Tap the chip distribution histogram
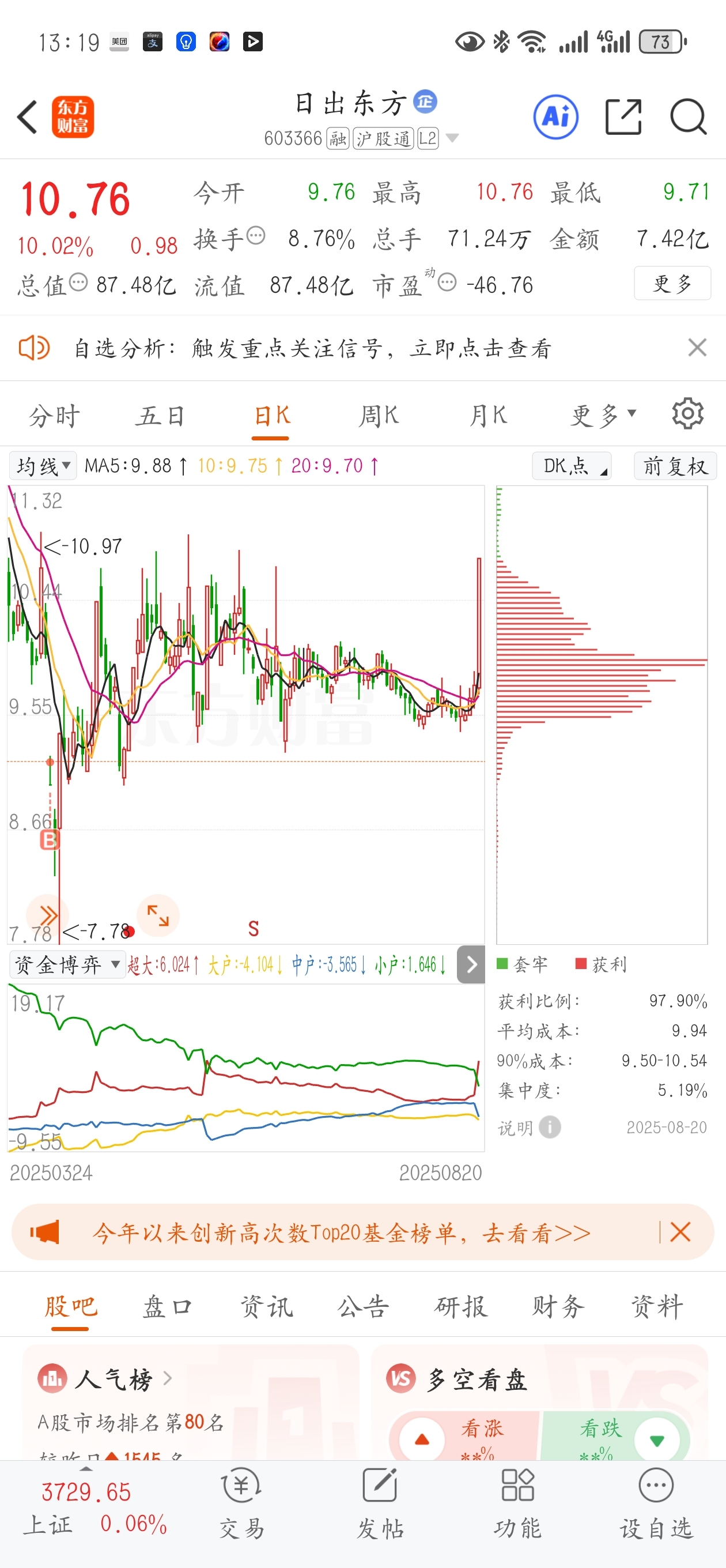726x1568 pixels. [x=602, y=715]
